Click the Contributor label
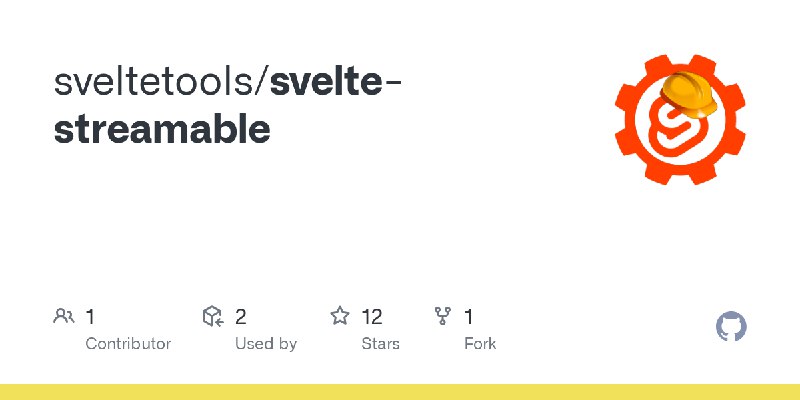 [128, 344]
